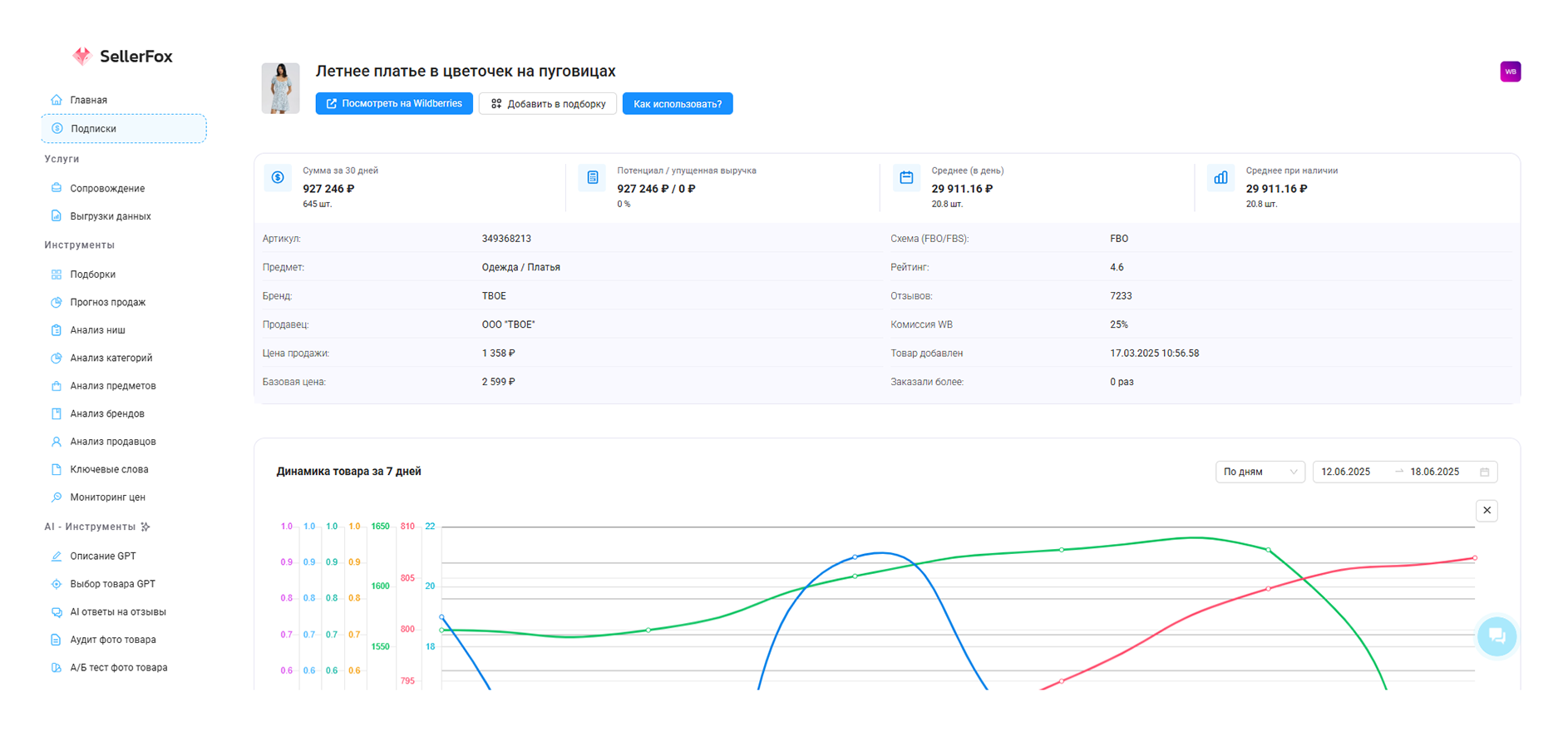Open the support chat bubble
Image resolution: width=1568 pixels, height=752 pixels.
[1497, 636]
